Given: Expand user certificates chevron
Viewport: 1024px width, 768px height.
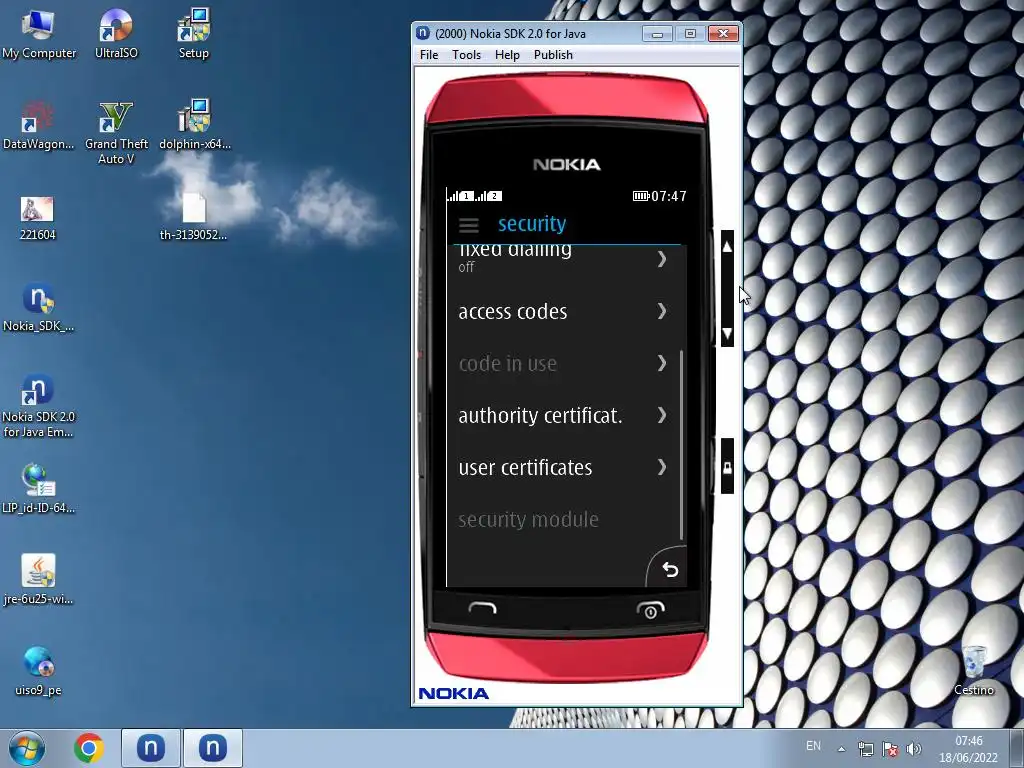Looking at the screenshot, I should click(662, 467).
